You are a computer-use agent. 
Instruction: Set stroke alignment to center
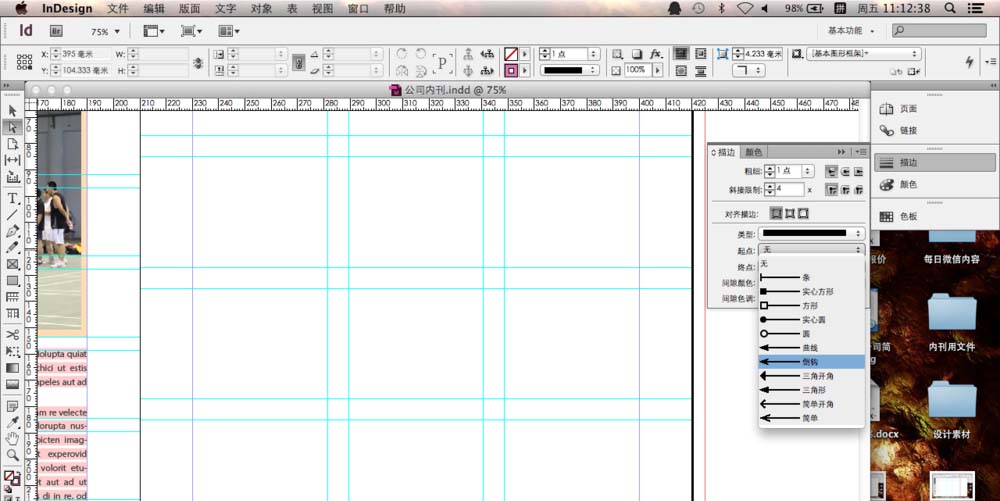[x=776, y=214]
